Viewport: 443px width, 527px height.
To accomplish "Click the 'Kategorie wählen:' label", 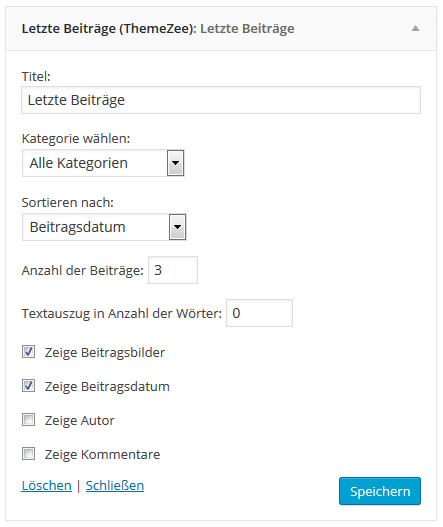I will (x=76, y=138).
